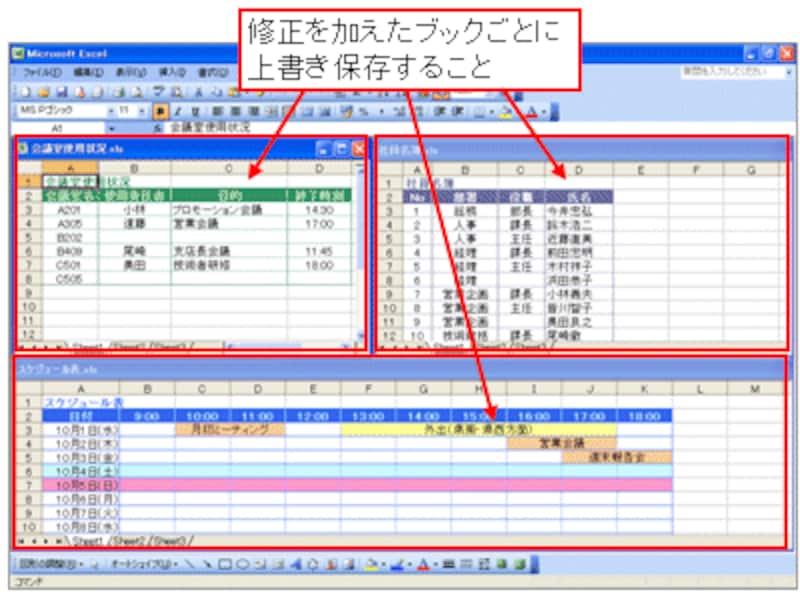Open the ファイル(F) menu
This screenshot has height=596, width=800.
[x=42, y=72]
